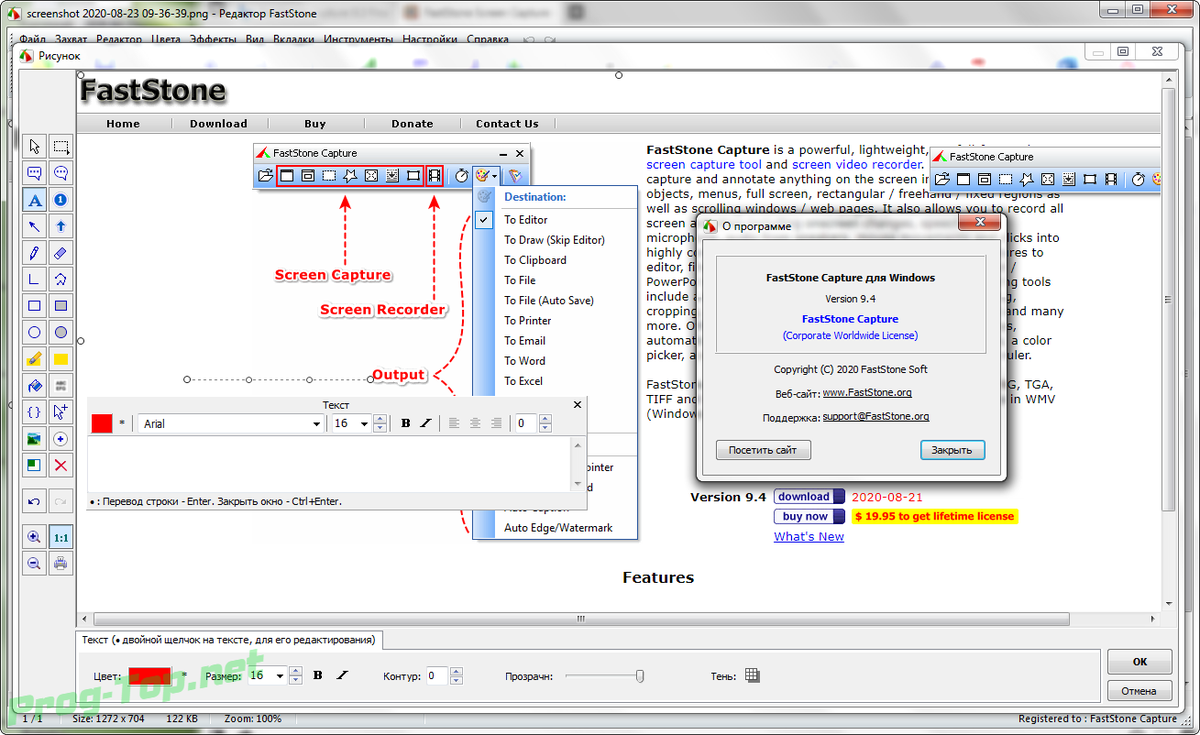Select the filled ellipse tool

(61, 332)
